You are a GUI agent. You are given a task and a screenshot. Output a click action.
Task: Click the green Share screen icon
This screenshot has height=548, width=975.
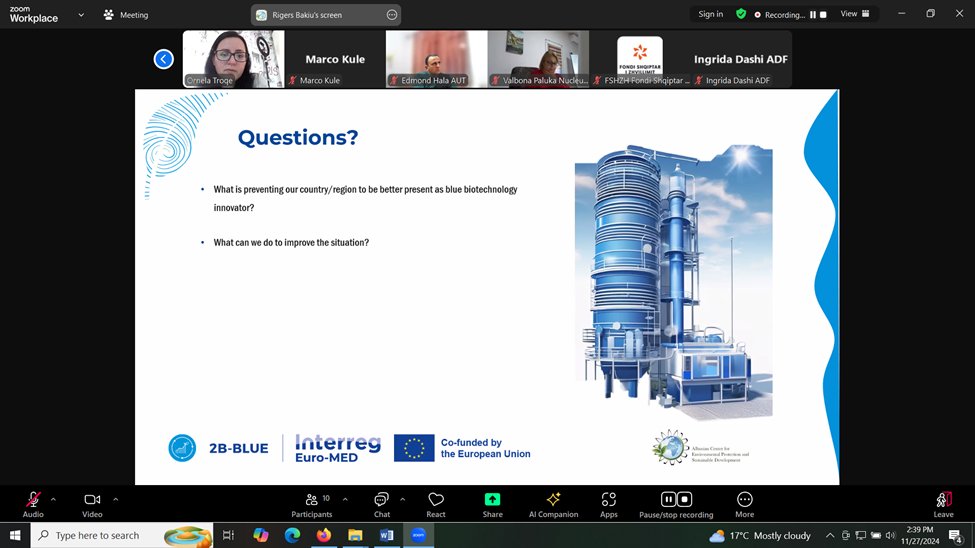[492, 500]
